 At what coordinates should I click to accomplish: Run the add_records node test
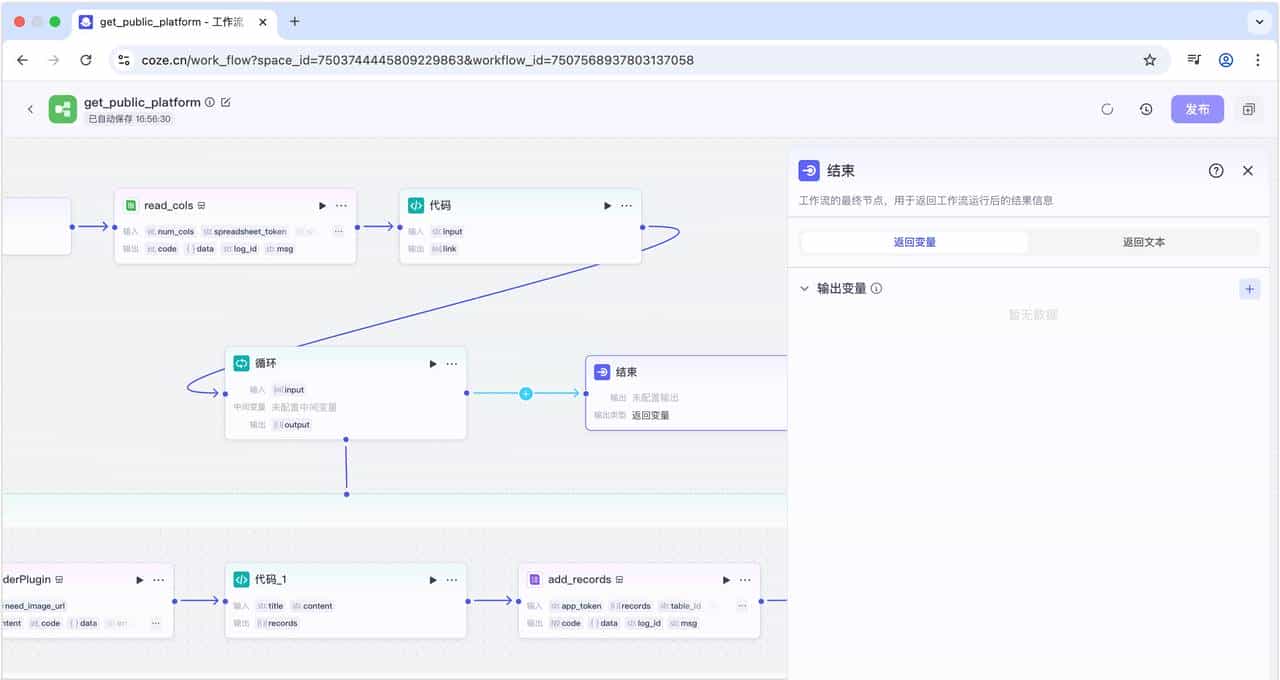tap(726, 580)
